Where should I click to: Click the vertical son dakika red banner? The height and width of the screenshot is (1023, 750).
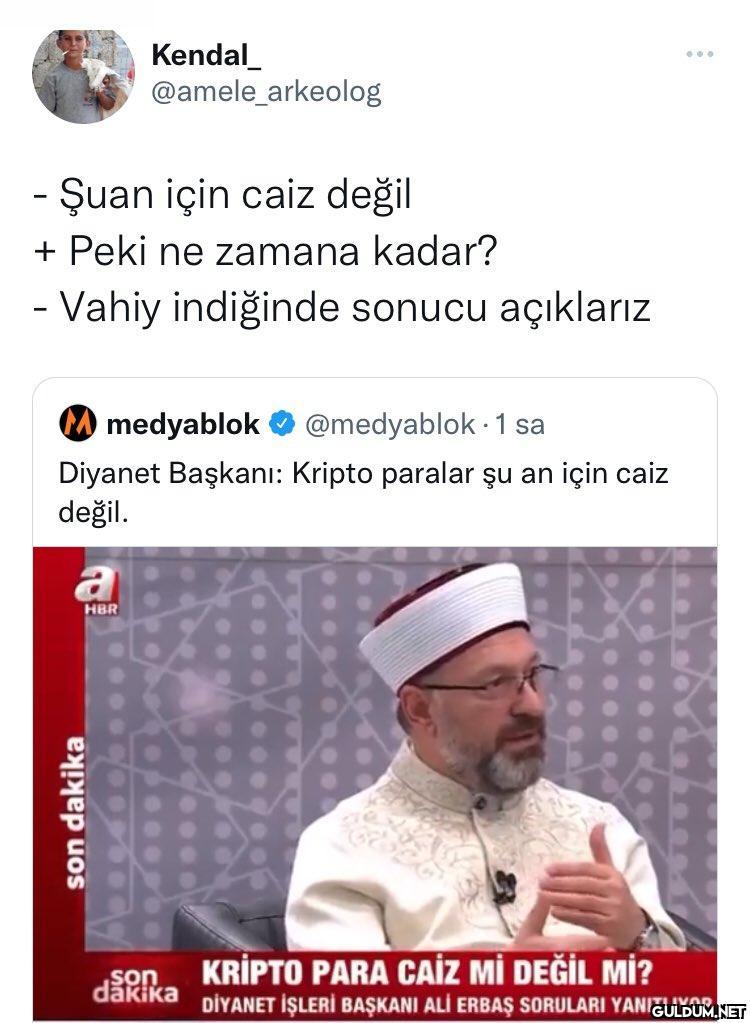pyautogui.click(x=76, y=812)
